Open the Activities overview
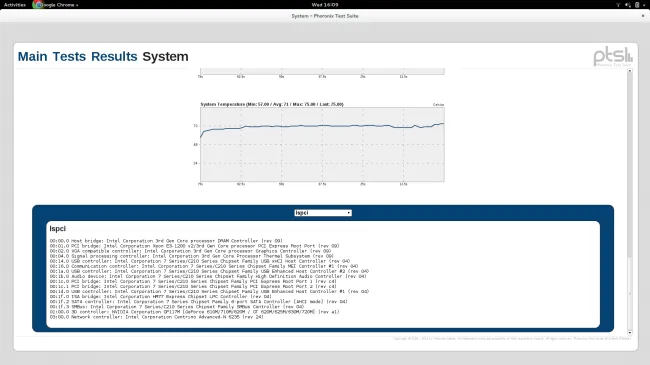 (15, 5)
